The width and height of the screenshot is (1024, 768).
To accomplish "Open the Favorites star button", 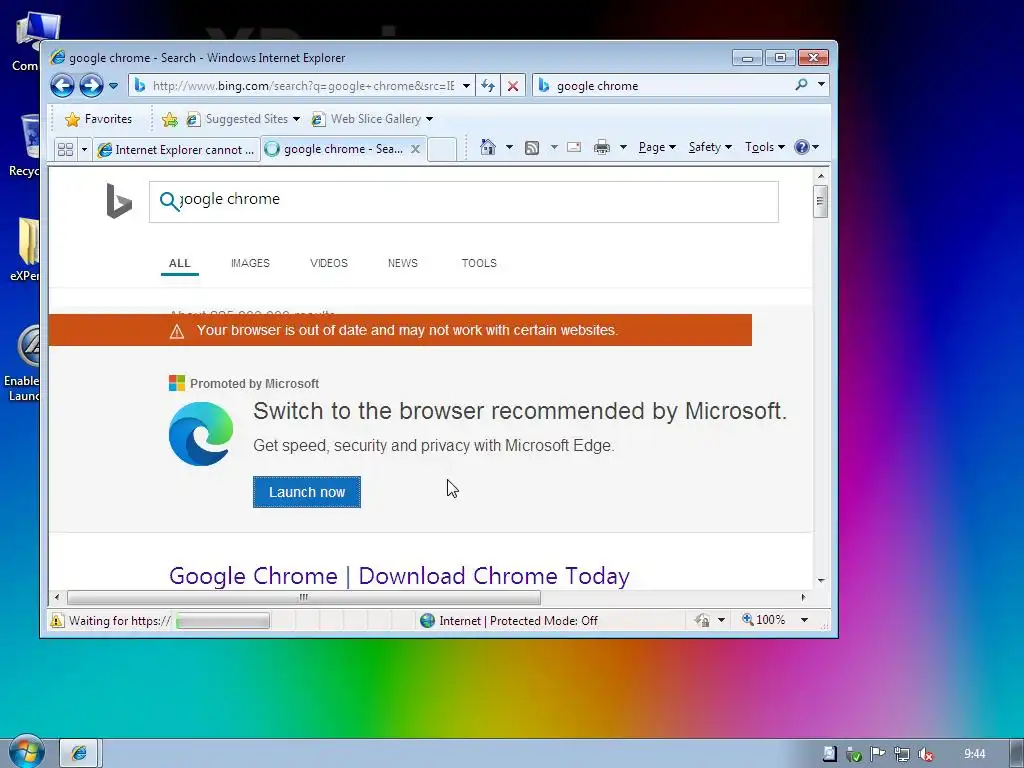I will [x=99, y=119].
